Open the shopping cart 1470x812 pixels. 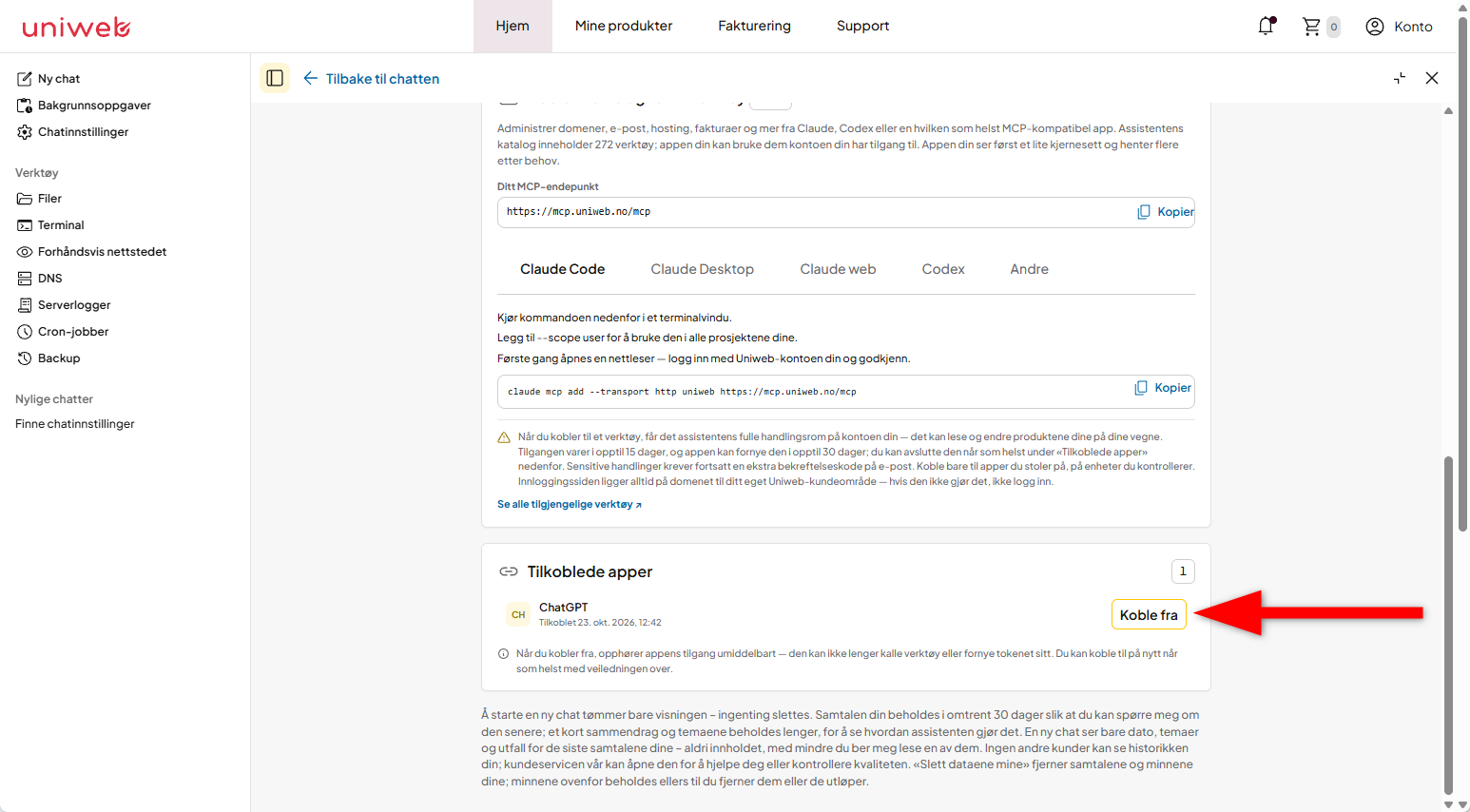click(1320, 27)
